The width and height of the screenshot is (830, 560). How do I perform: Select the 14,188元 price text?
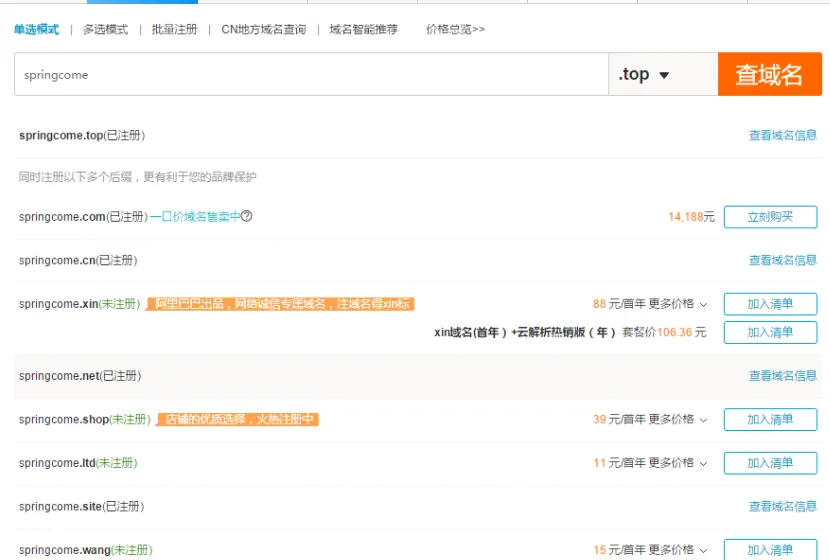point(691,216)
